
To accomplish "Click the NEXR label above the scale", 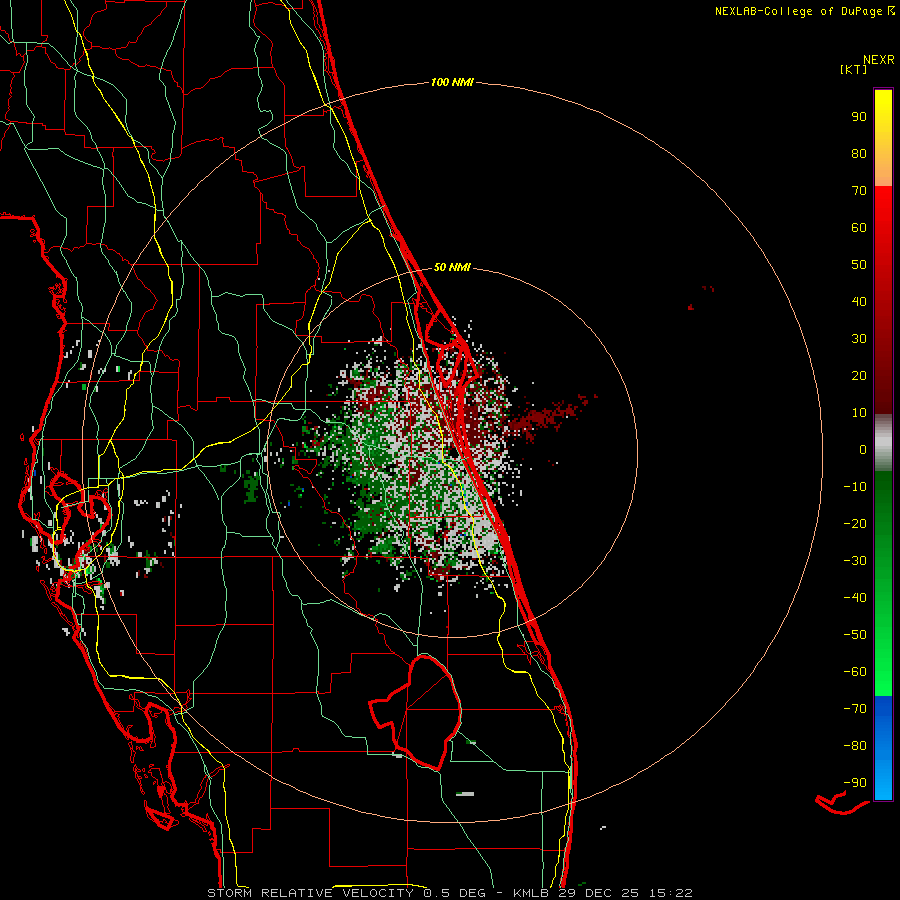I will tap(878, 60).
